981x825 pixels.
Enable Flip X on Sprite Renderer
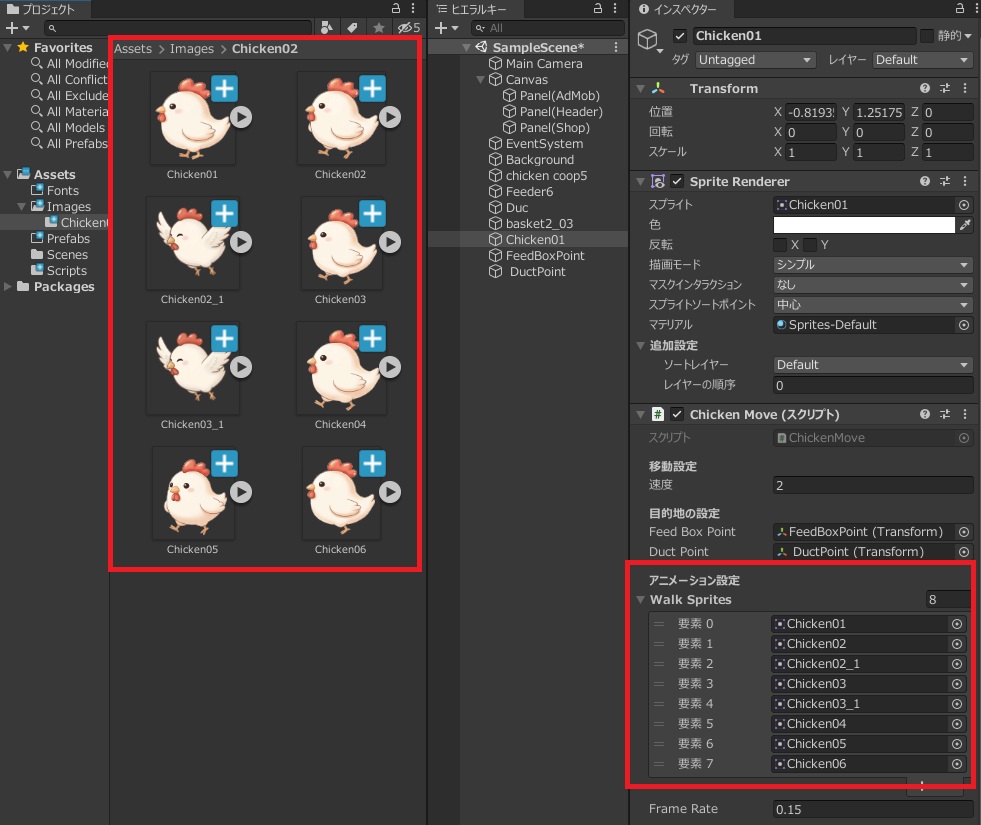tap(780, 245)
